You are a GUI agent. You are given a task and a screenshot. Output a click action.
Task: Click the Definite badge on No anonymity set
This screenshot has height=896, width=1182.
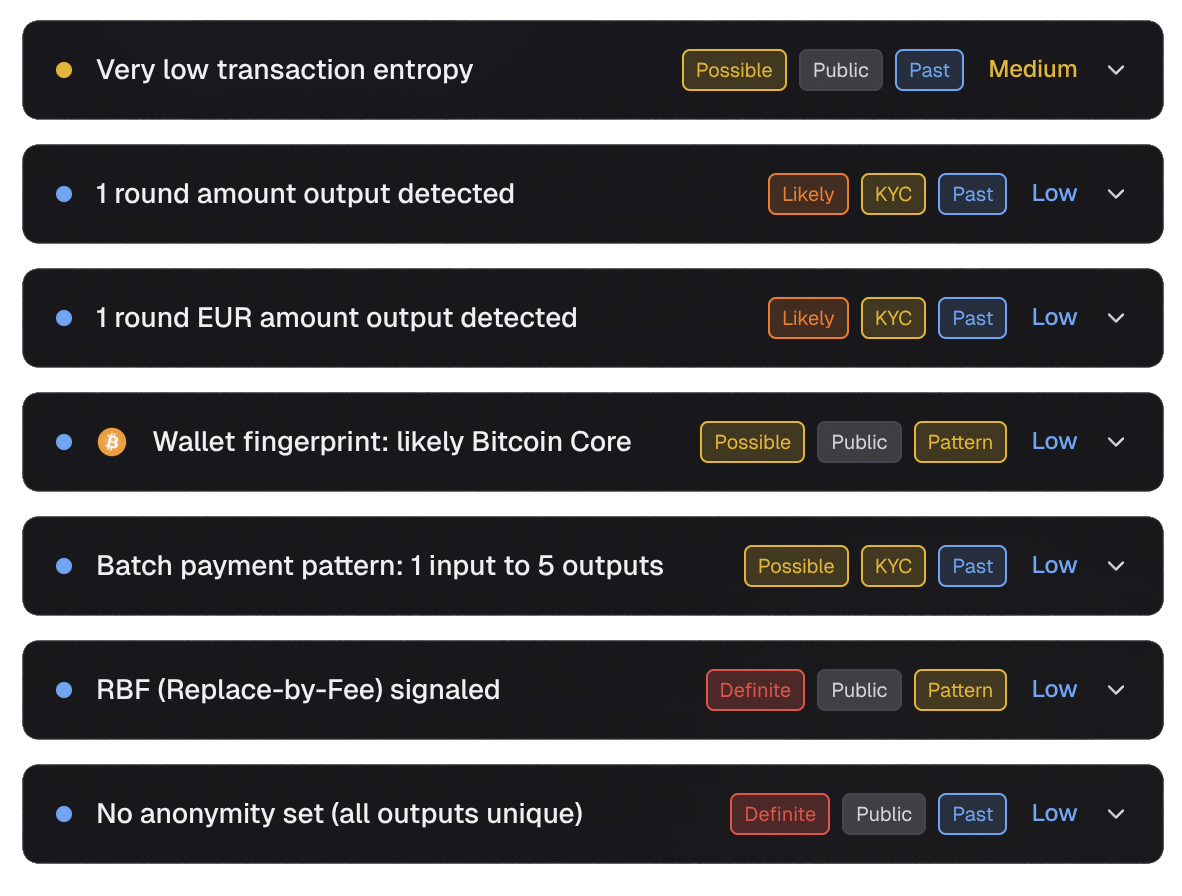tap(780, 814)
